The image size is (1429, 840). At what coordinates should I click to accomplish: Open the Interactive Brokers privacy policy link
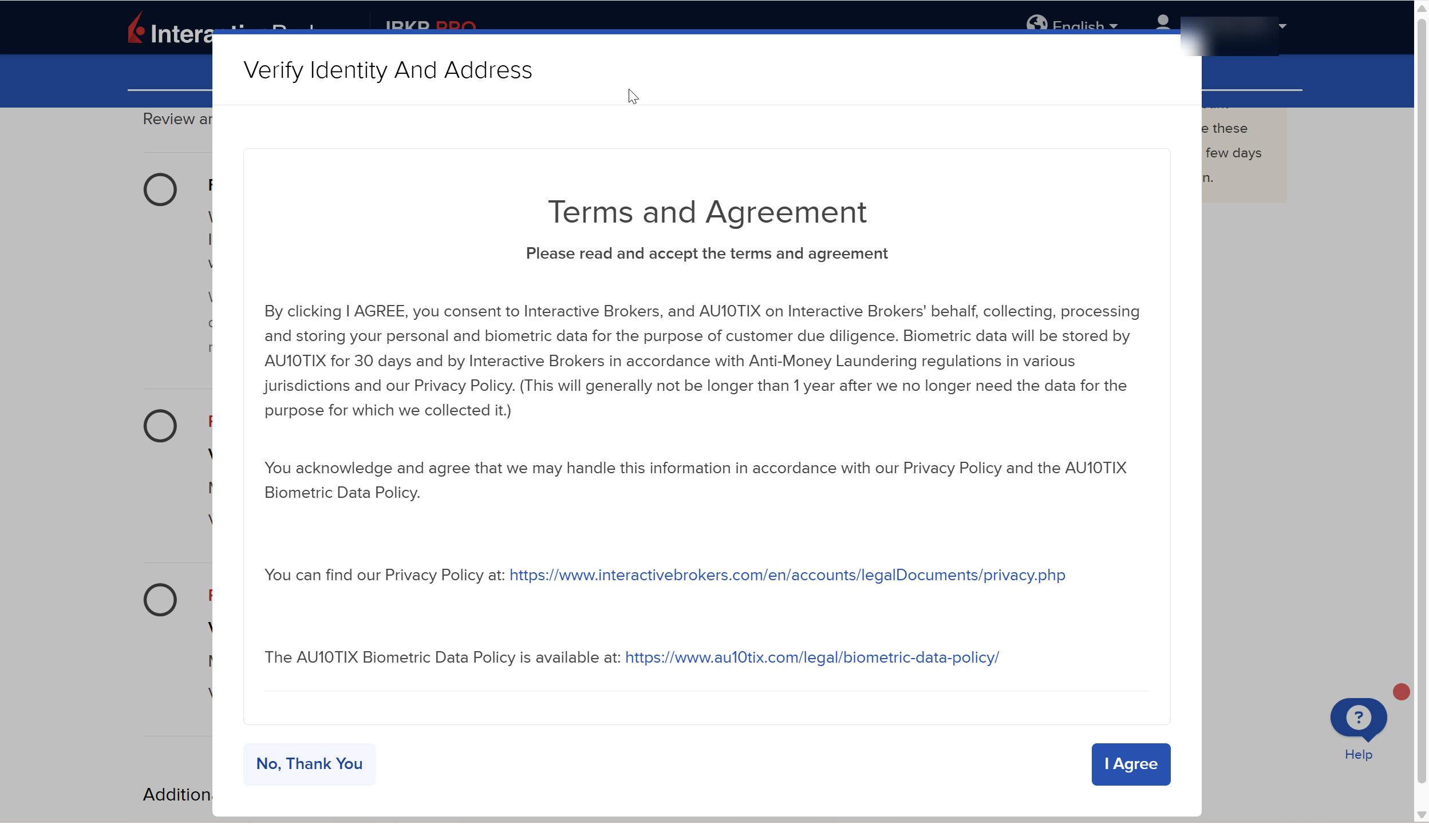787,575
